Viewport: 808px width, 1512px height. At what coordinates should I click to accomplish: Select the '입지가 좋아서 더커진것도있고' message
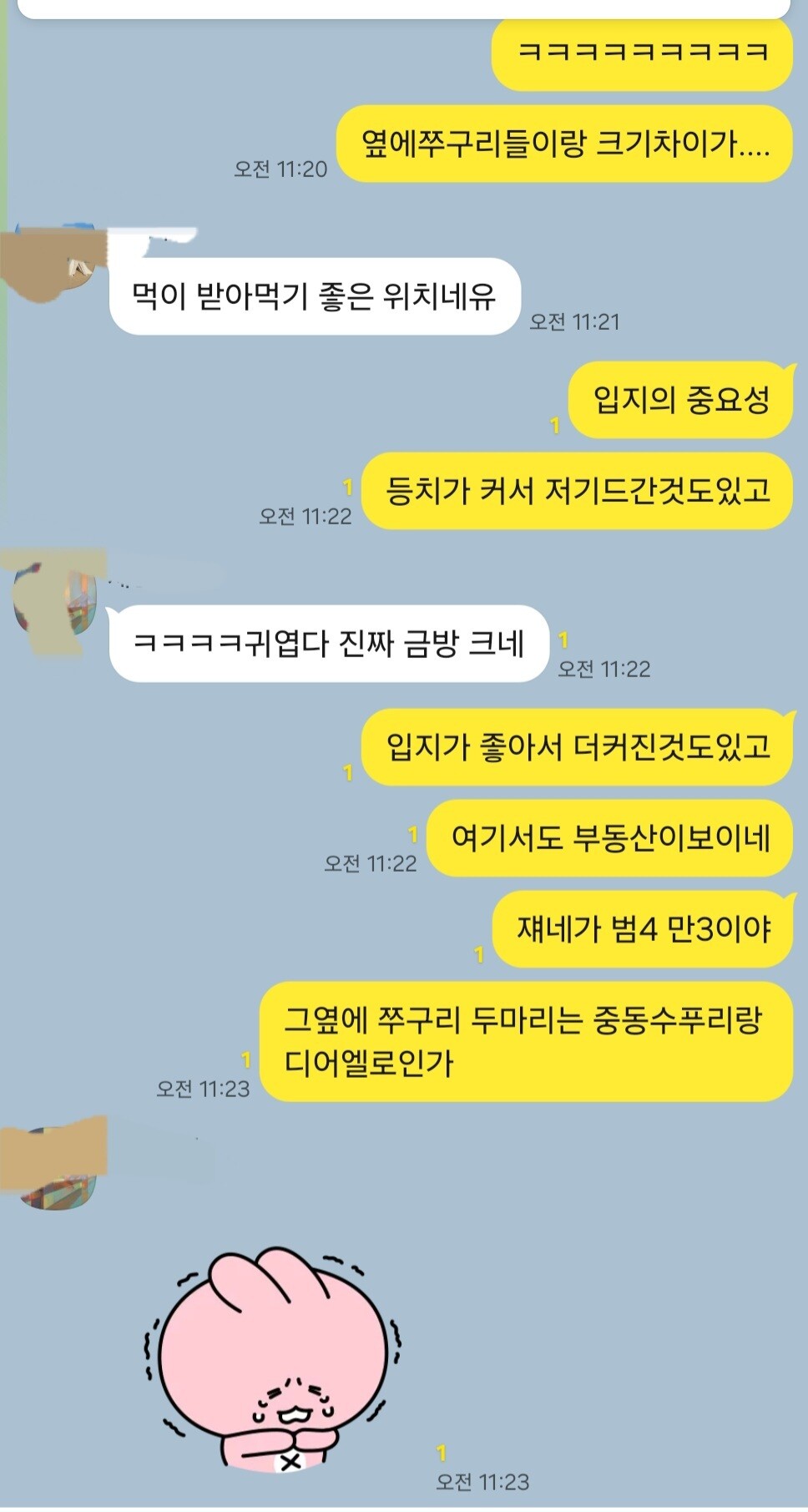click(x=577, y=747)
